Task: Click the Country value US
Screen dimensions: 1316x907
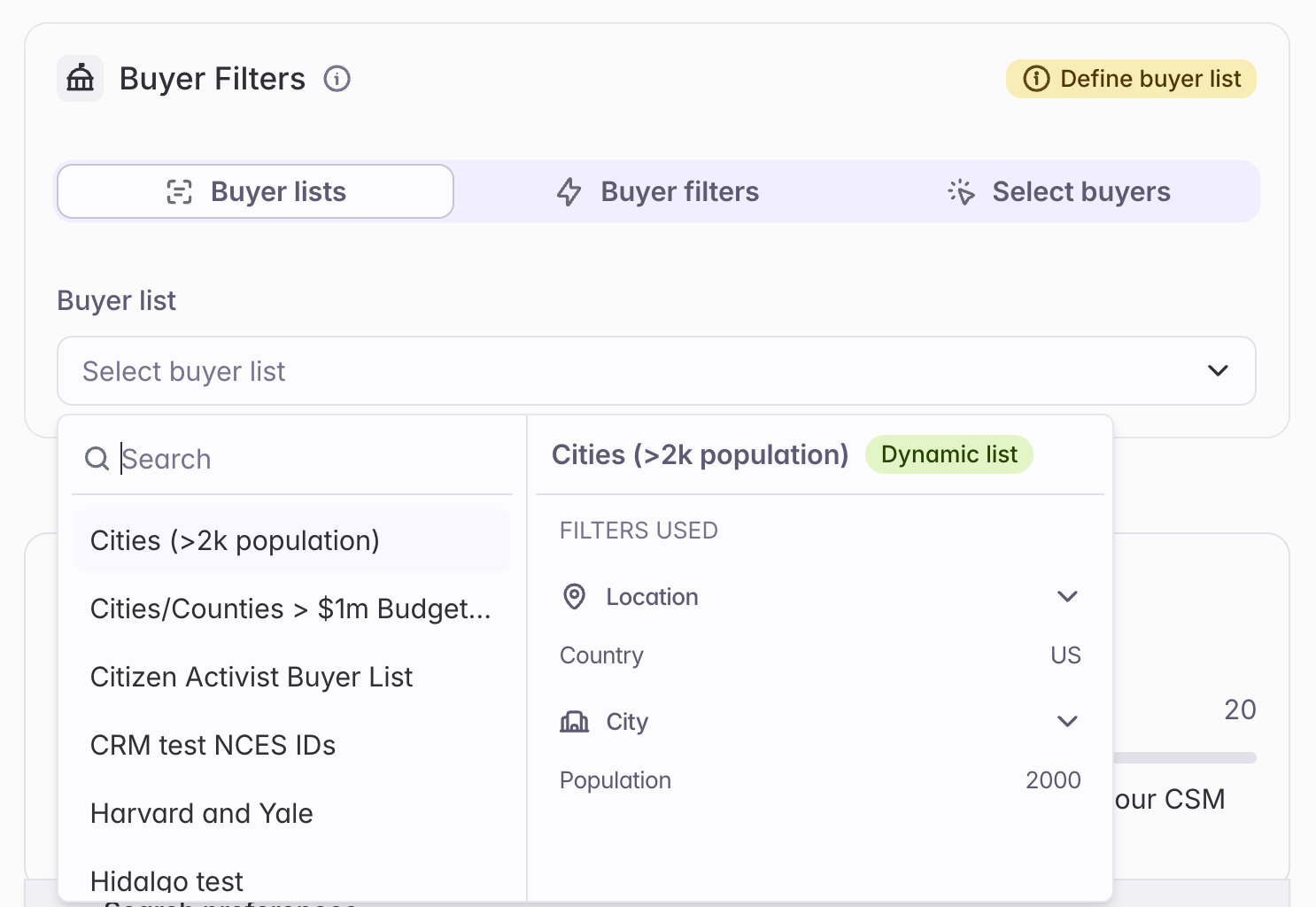Action: coord(1065,655)
